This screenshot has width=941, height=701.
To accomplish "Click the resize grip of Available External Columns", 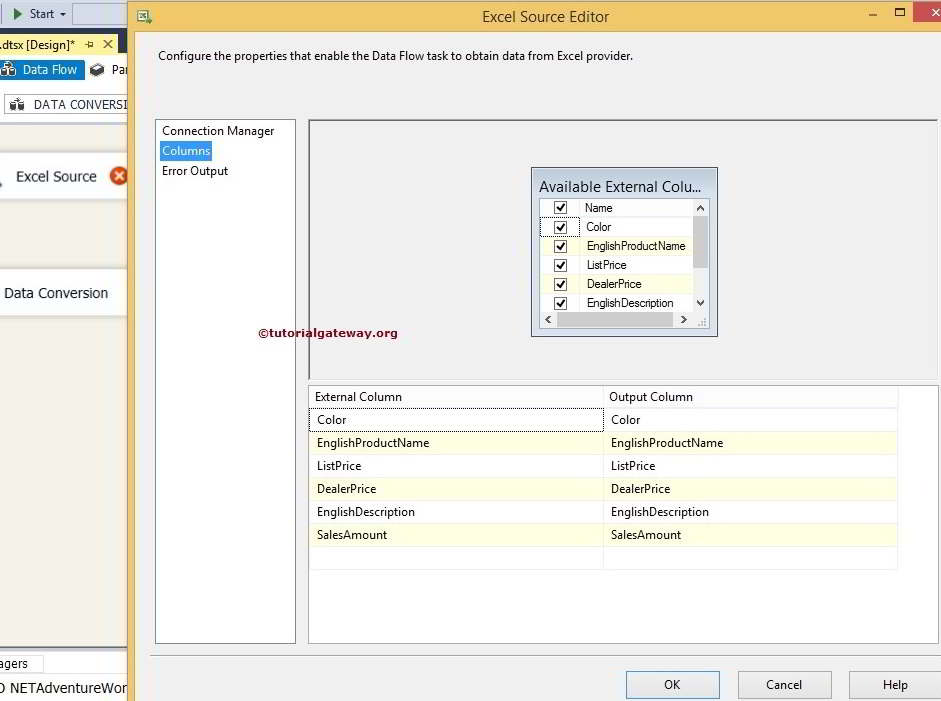I will tap(701, 321).
